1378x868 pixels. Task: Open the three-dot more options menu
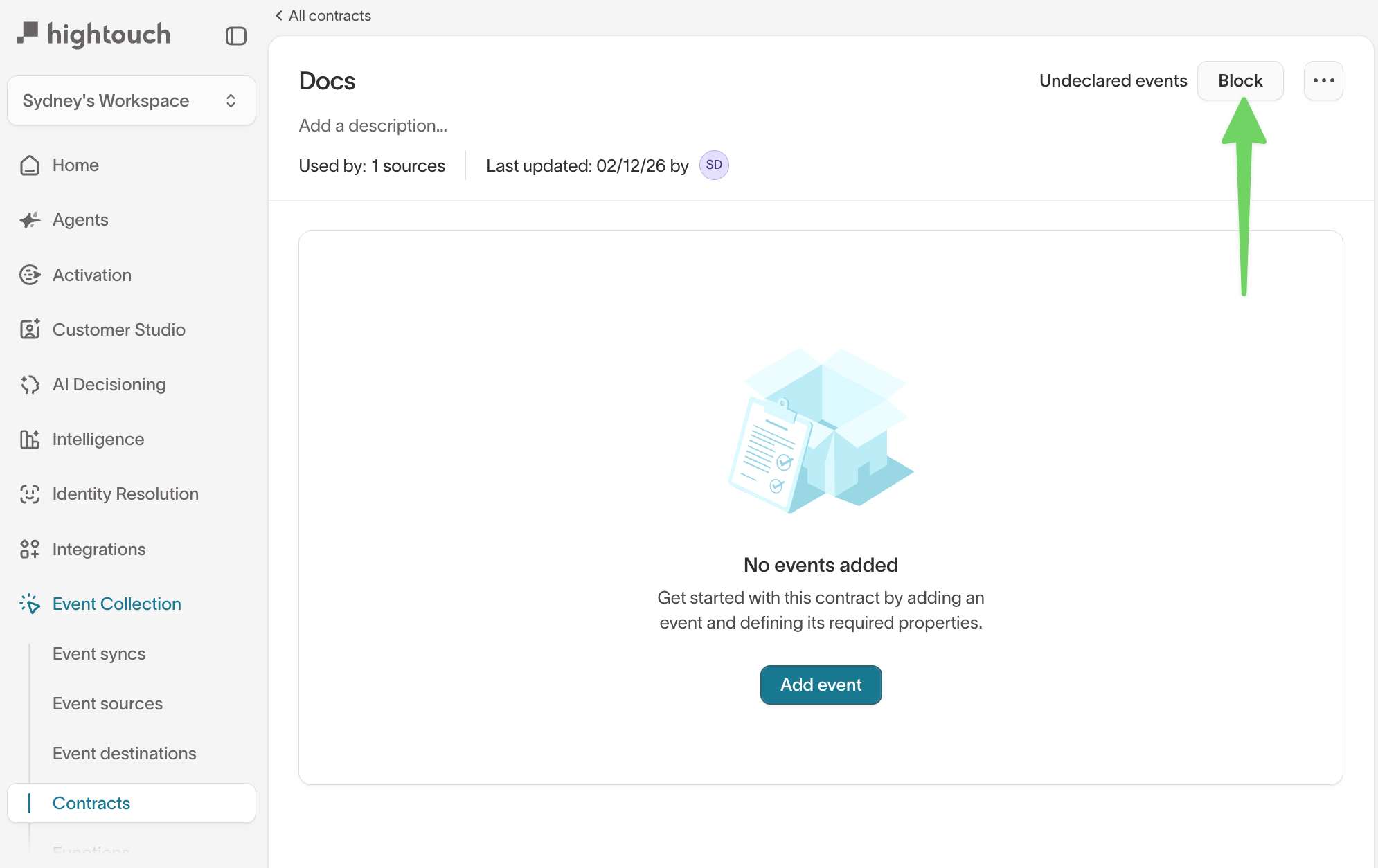[x=1323, y=81]
